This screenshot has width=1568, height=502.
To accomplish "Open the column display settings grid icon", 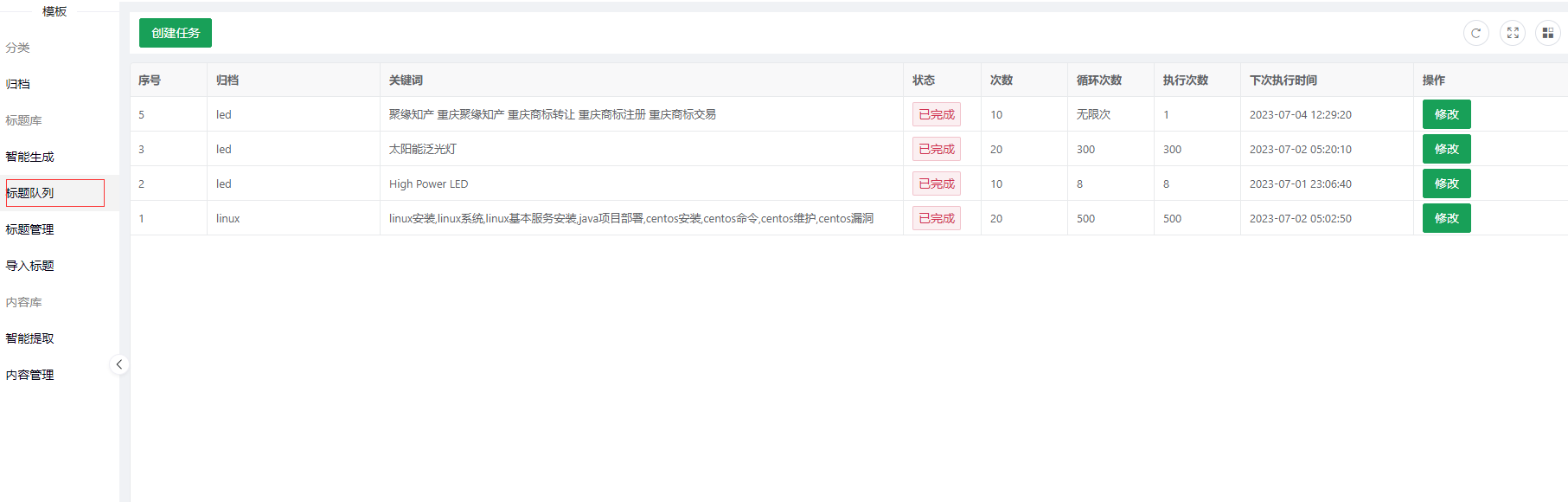I will click(x=1548, y=33).
